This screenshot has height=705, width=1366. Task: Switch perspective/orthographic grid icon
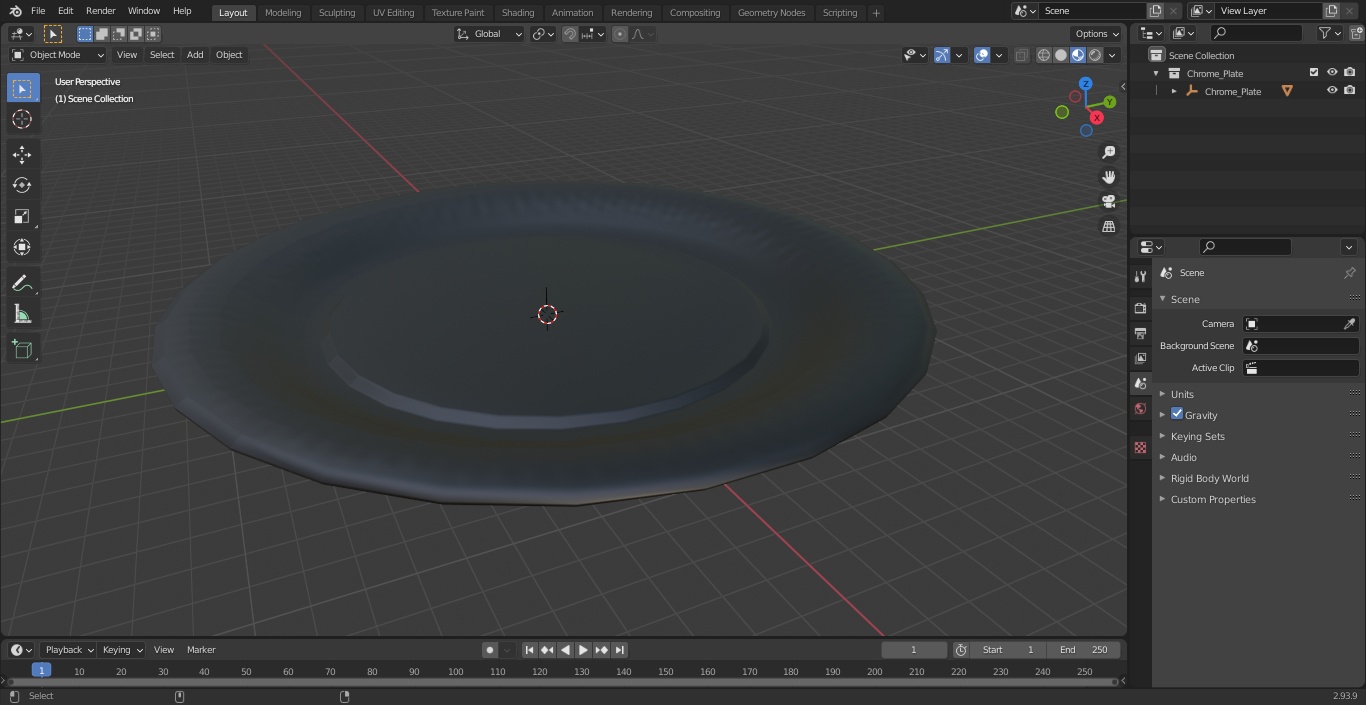1108,226
